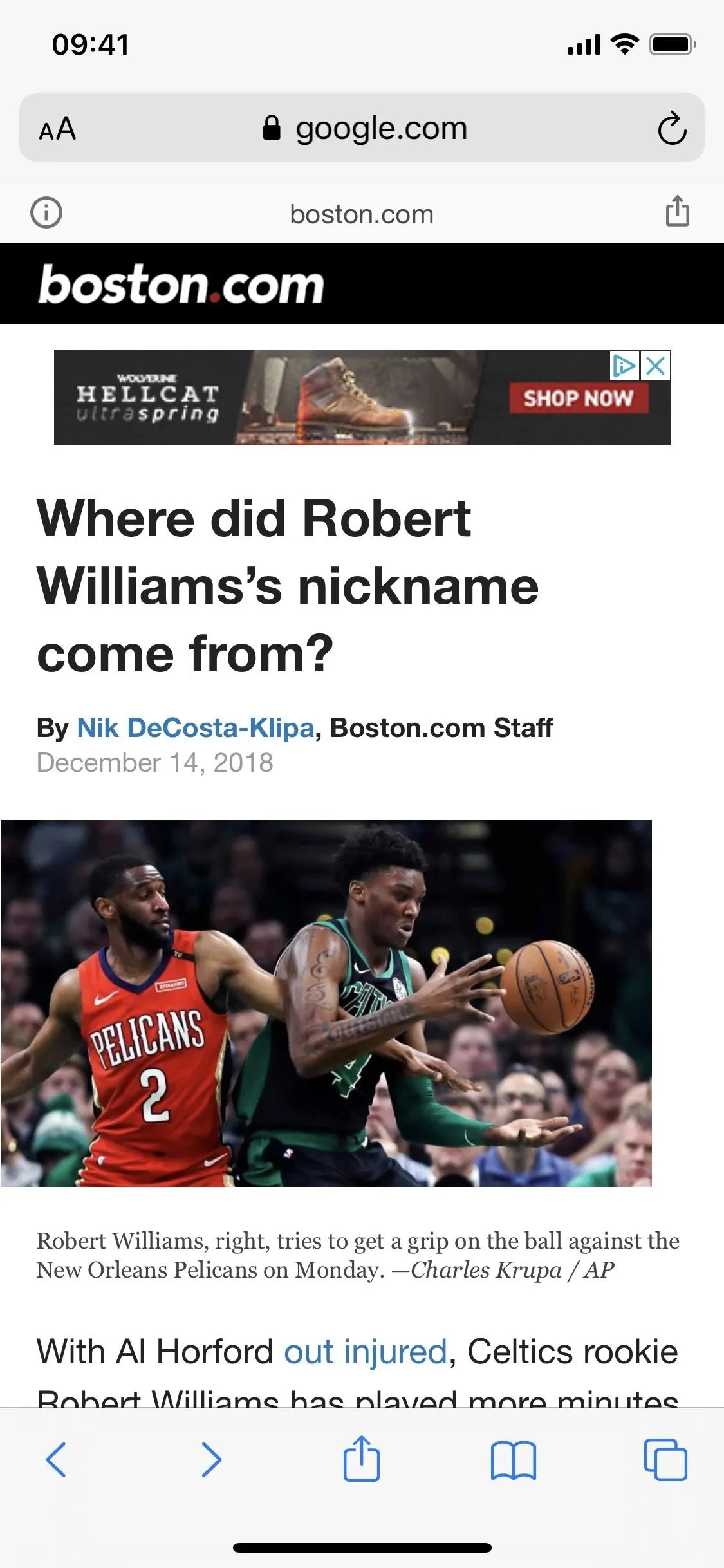Reload page with the refresh icon
Image resolution: width=724 pixels, height=1568 pixels.
click(x=672, y=128)
